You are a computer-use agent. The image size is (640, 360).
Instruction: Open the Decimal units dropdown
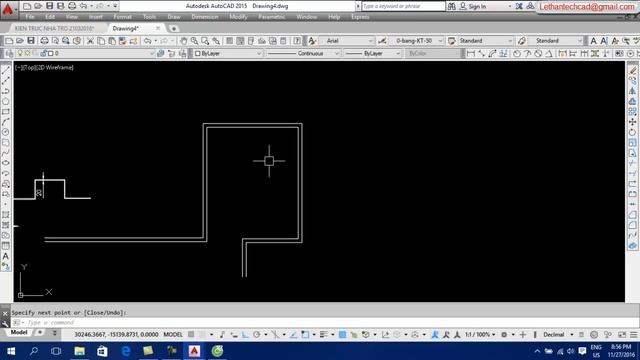click(558, 335)
